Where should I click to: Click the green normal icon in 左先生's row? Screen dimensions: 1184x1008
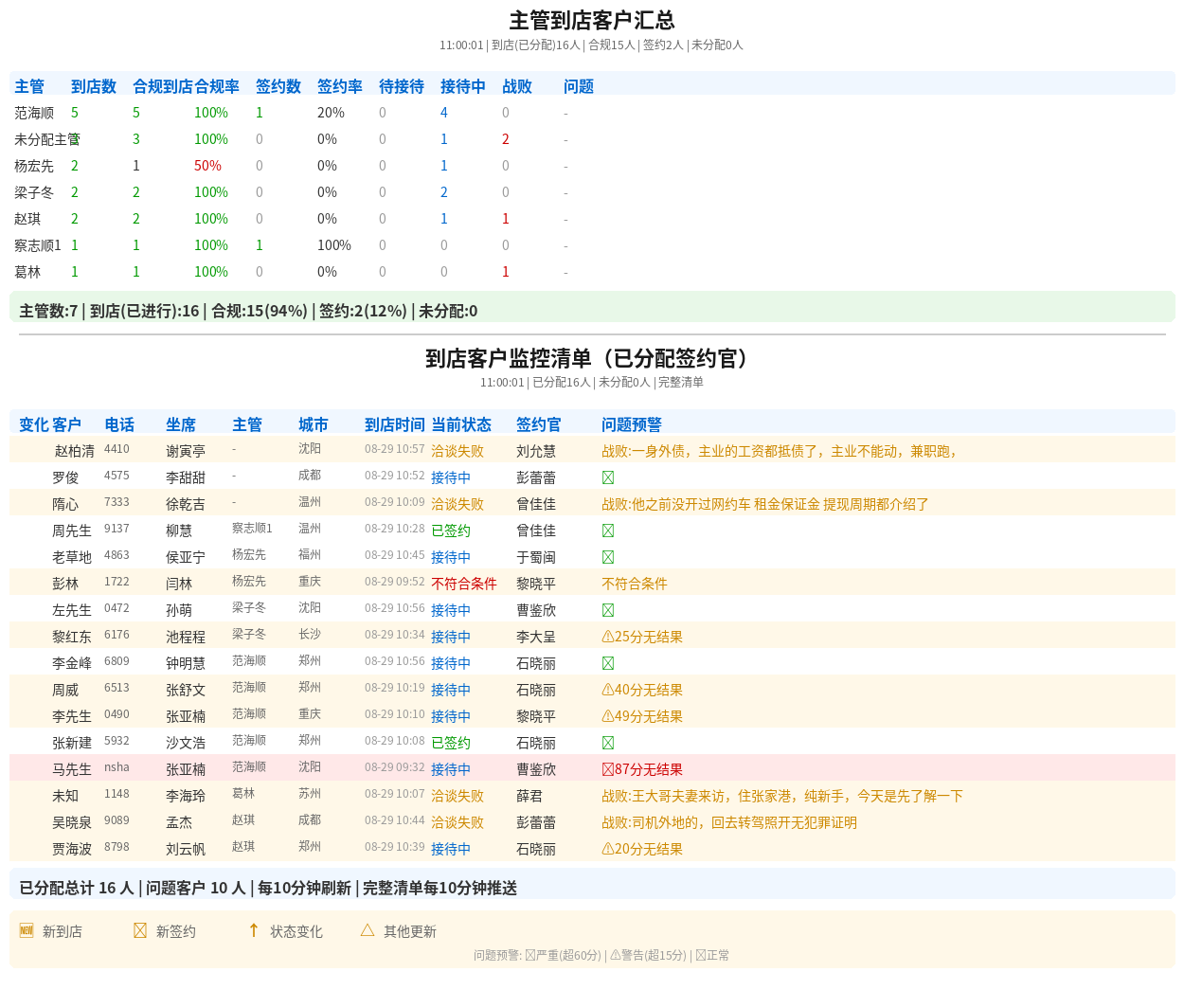[x=608, y=610]
